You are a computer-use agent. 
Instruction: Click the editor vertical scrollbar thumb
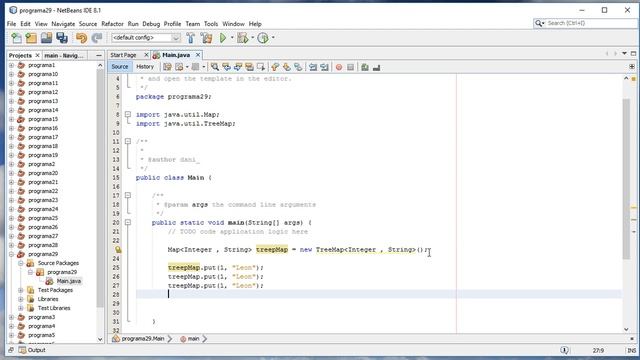(x=627, y=178)
